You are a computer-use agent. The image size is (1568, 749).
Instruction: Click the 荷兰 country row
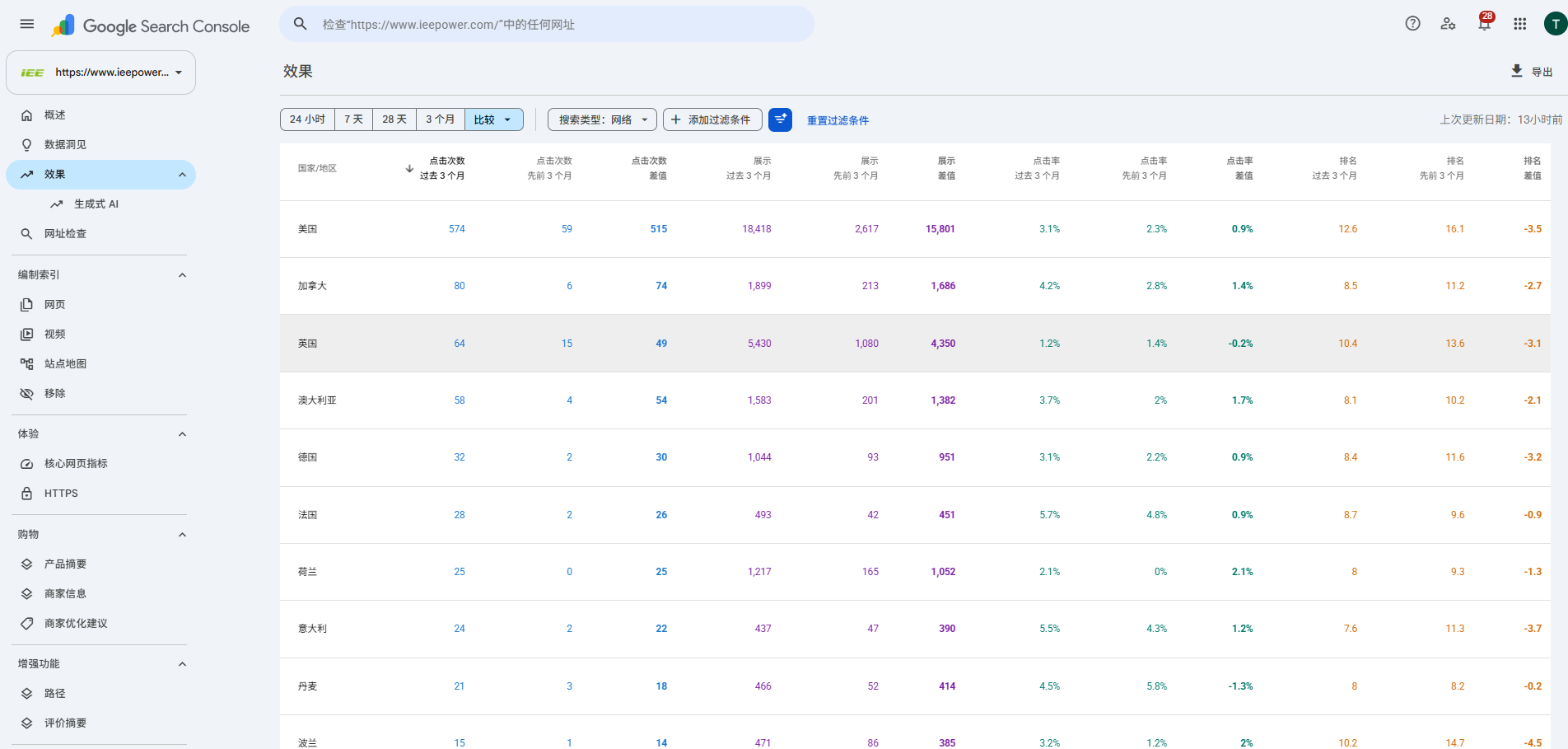coord(915,572)
